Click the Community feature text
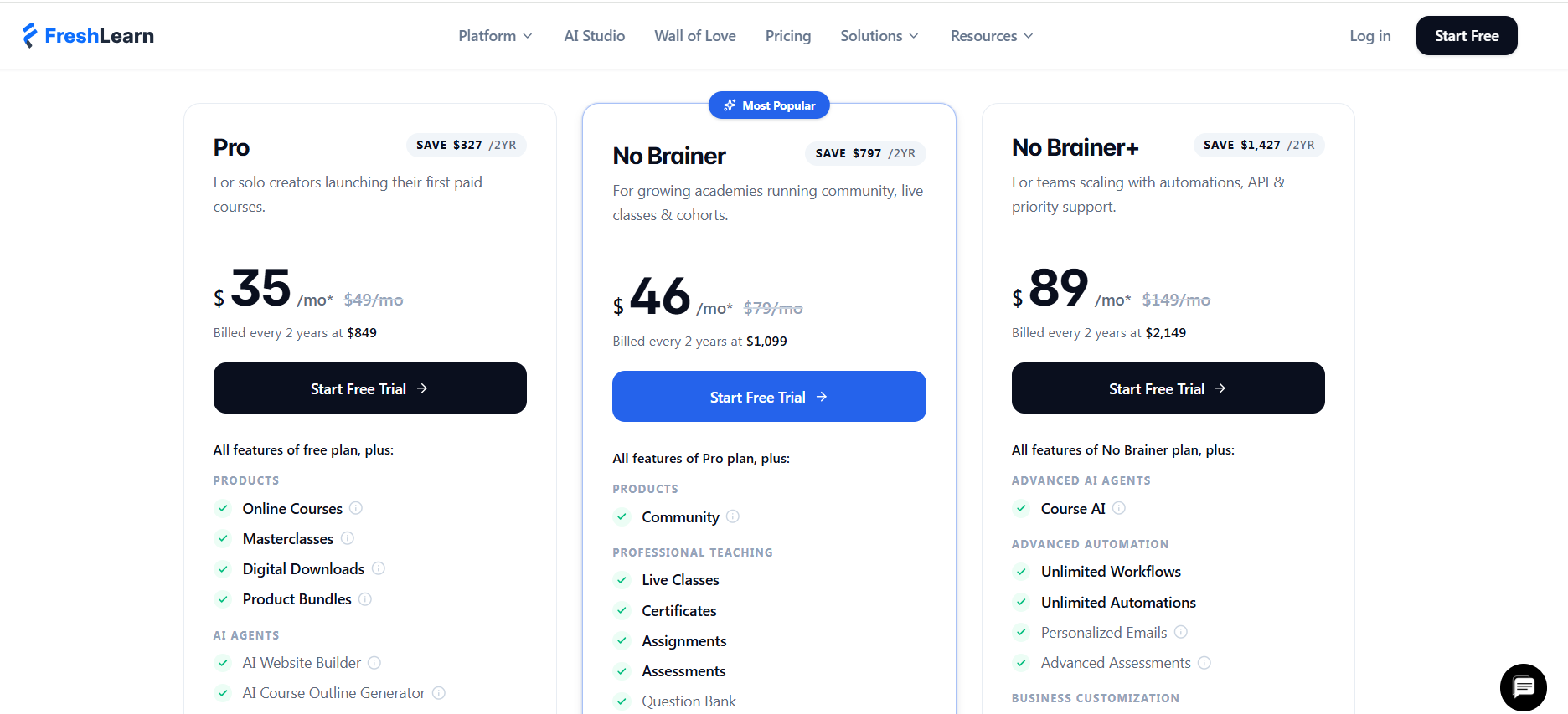1568x714 pixels. [680, 517]
